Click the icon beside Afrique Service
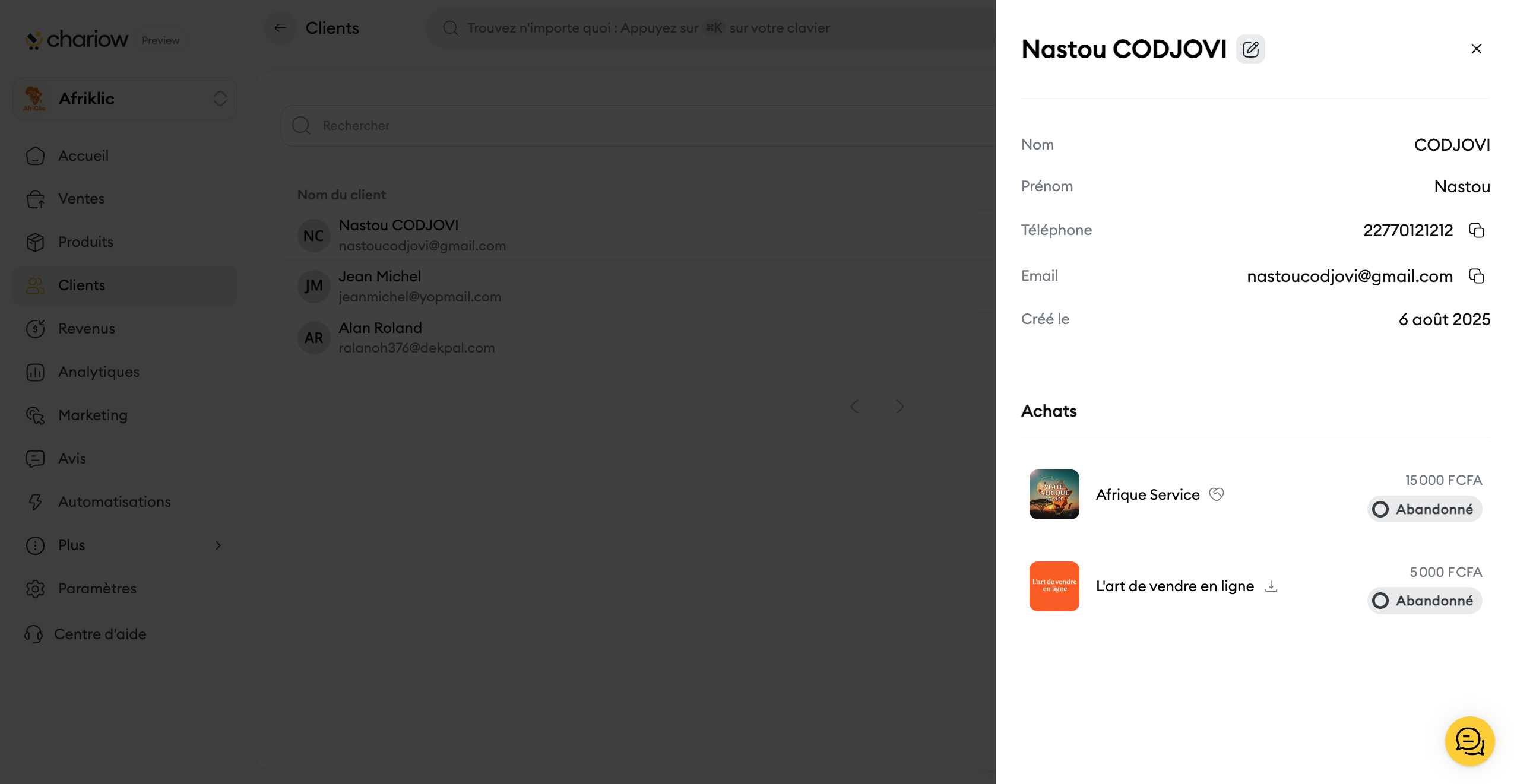 tap(1216, 494)
